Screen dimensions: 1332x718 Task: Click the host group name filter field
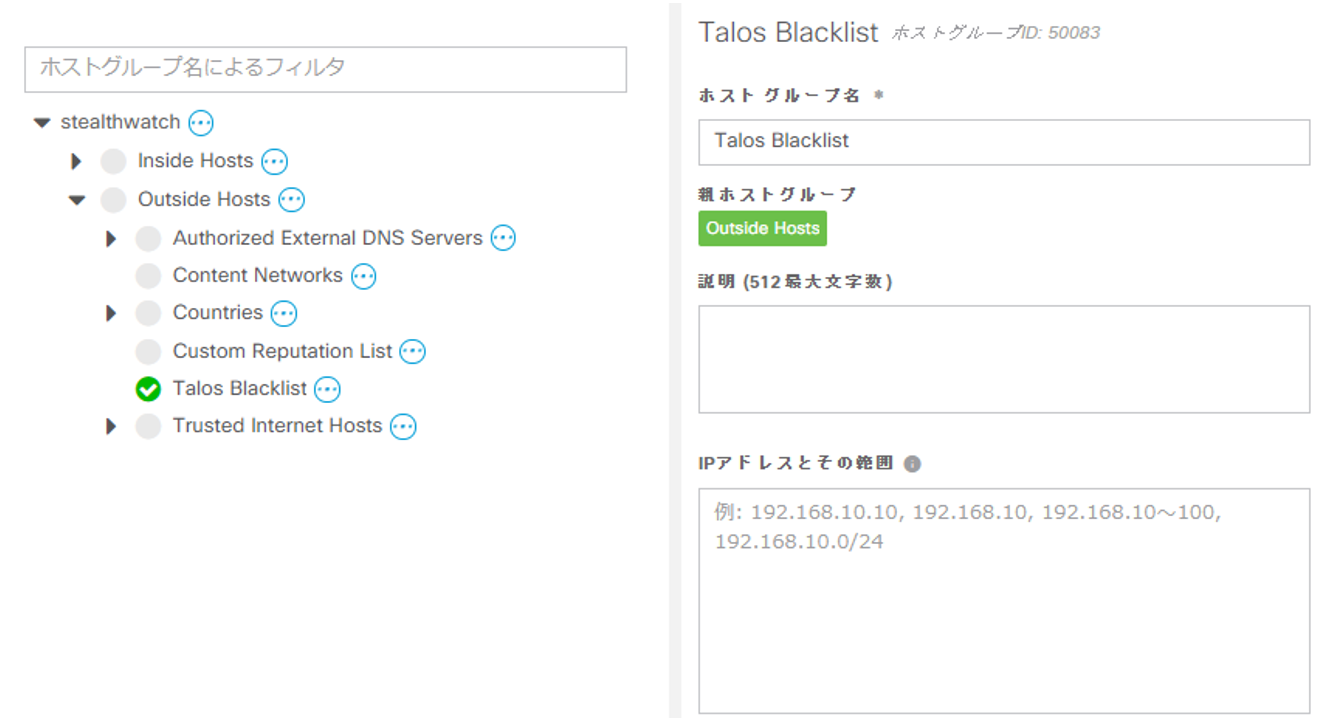pyautogui.click(x=325, y=69)
